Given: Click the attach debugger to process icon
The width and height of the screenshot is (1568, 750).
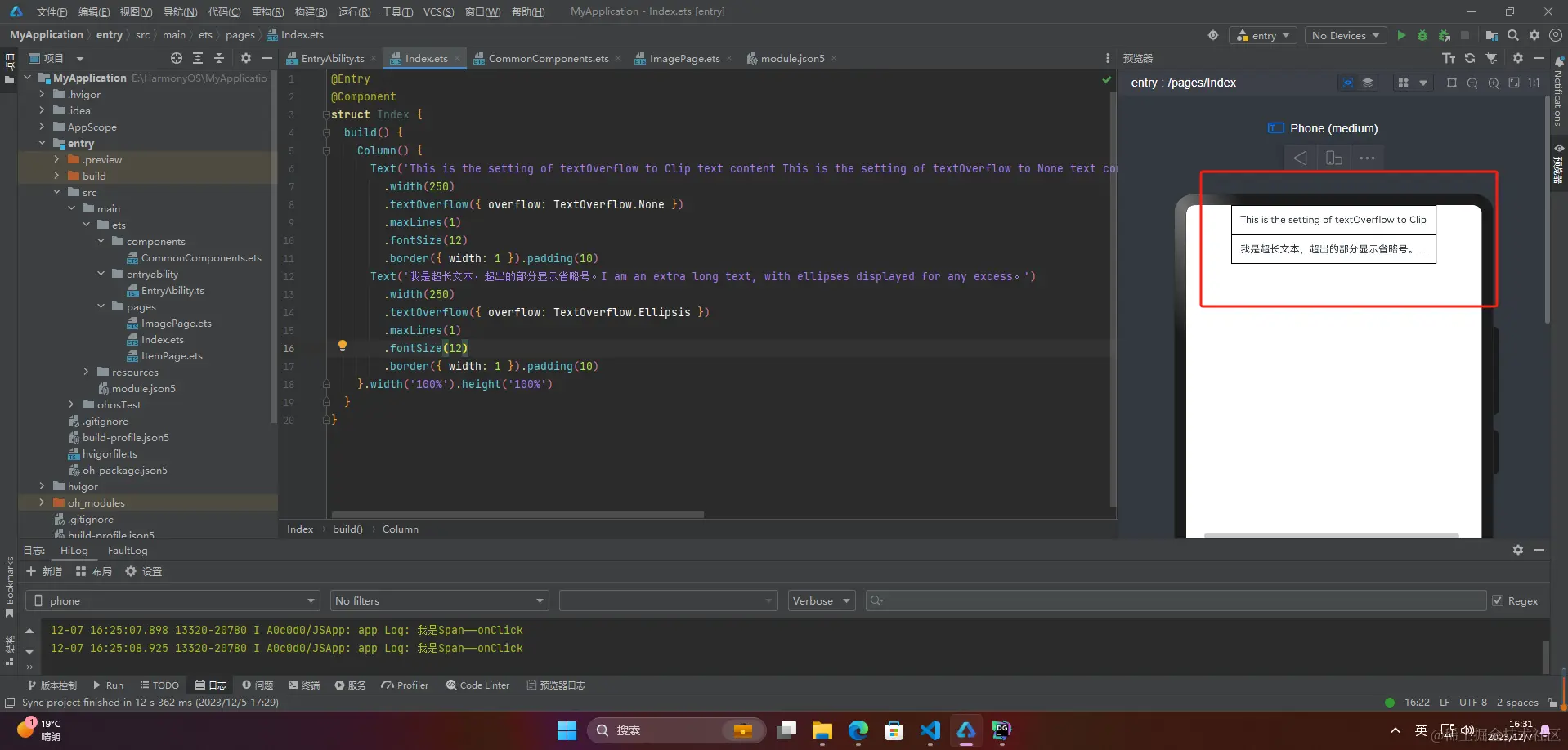Looking at the screenshot, I should tap(1445, 35).
